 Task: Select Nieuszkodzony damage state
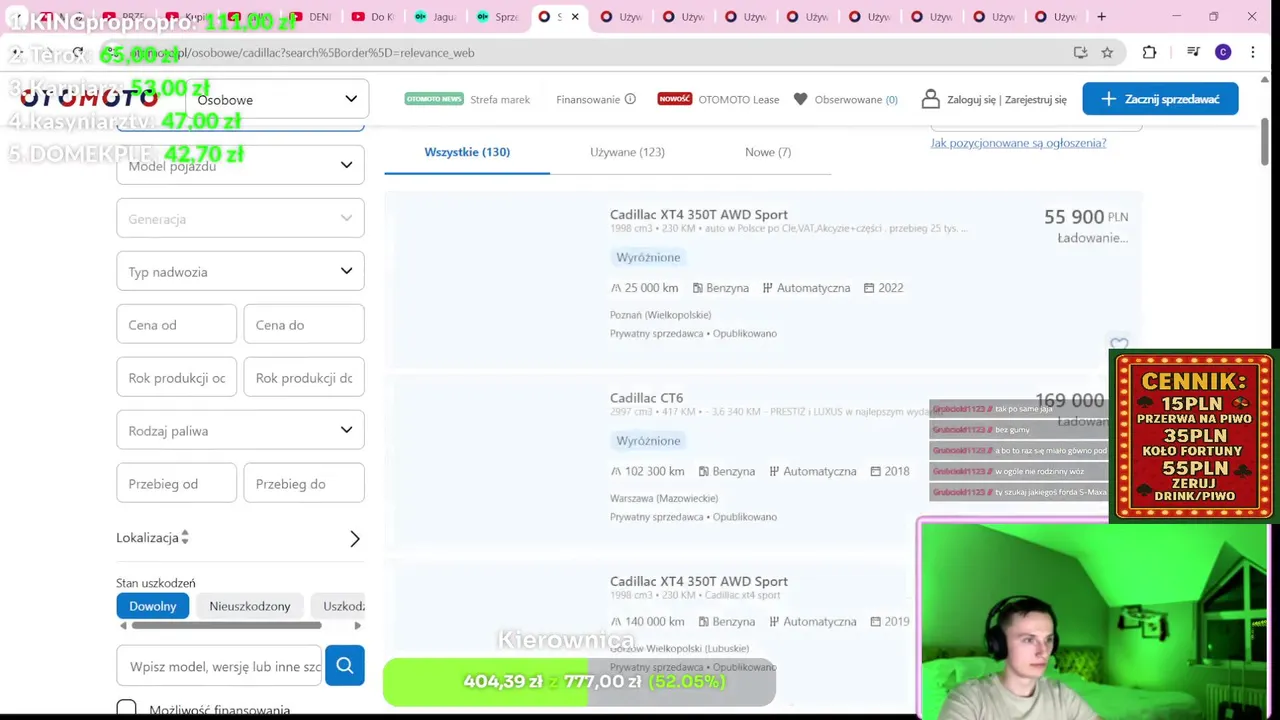coord(250,606)
